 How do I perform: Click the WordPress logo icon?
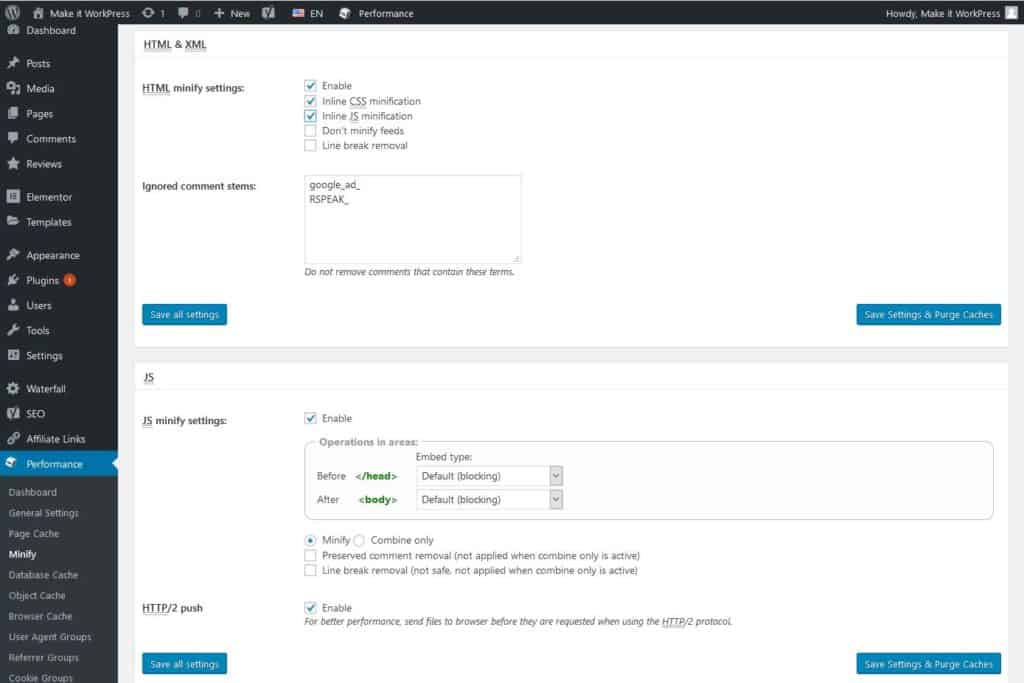point(12,12)
